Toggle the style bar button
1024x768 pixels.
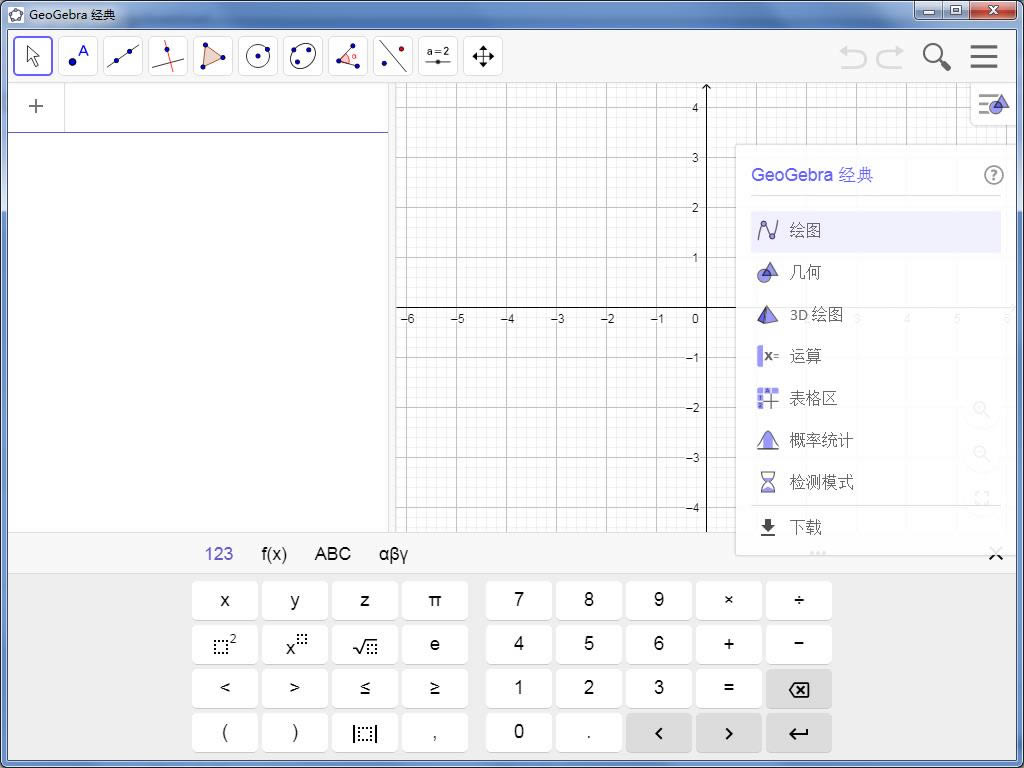[x=993, y=104]
